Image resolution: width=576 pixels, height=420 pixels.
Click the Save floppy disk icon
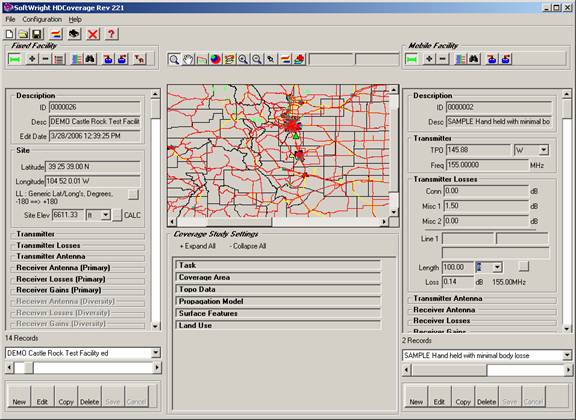[37, 34]
